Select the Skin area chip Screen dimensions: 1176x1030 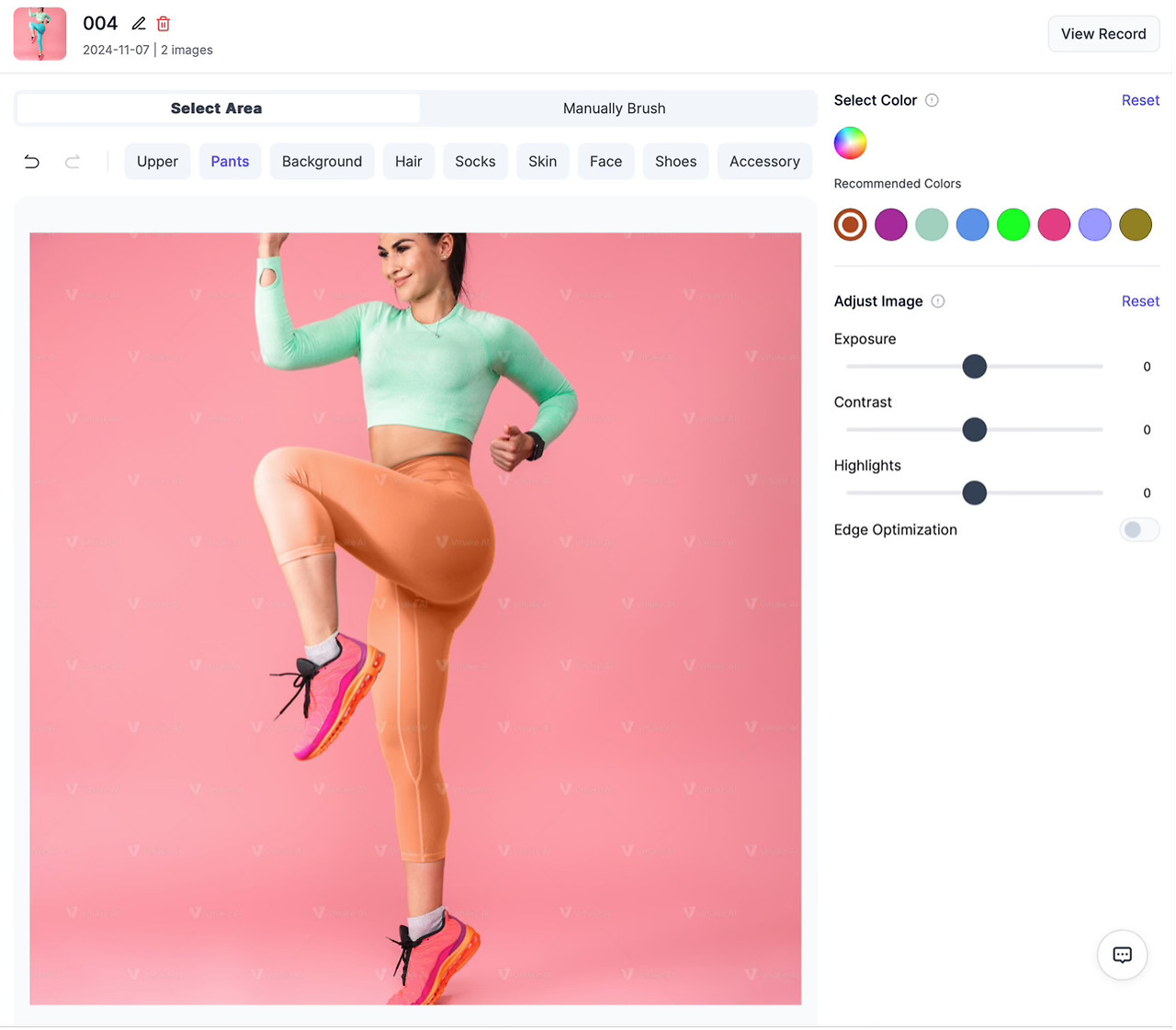point(542,162)
